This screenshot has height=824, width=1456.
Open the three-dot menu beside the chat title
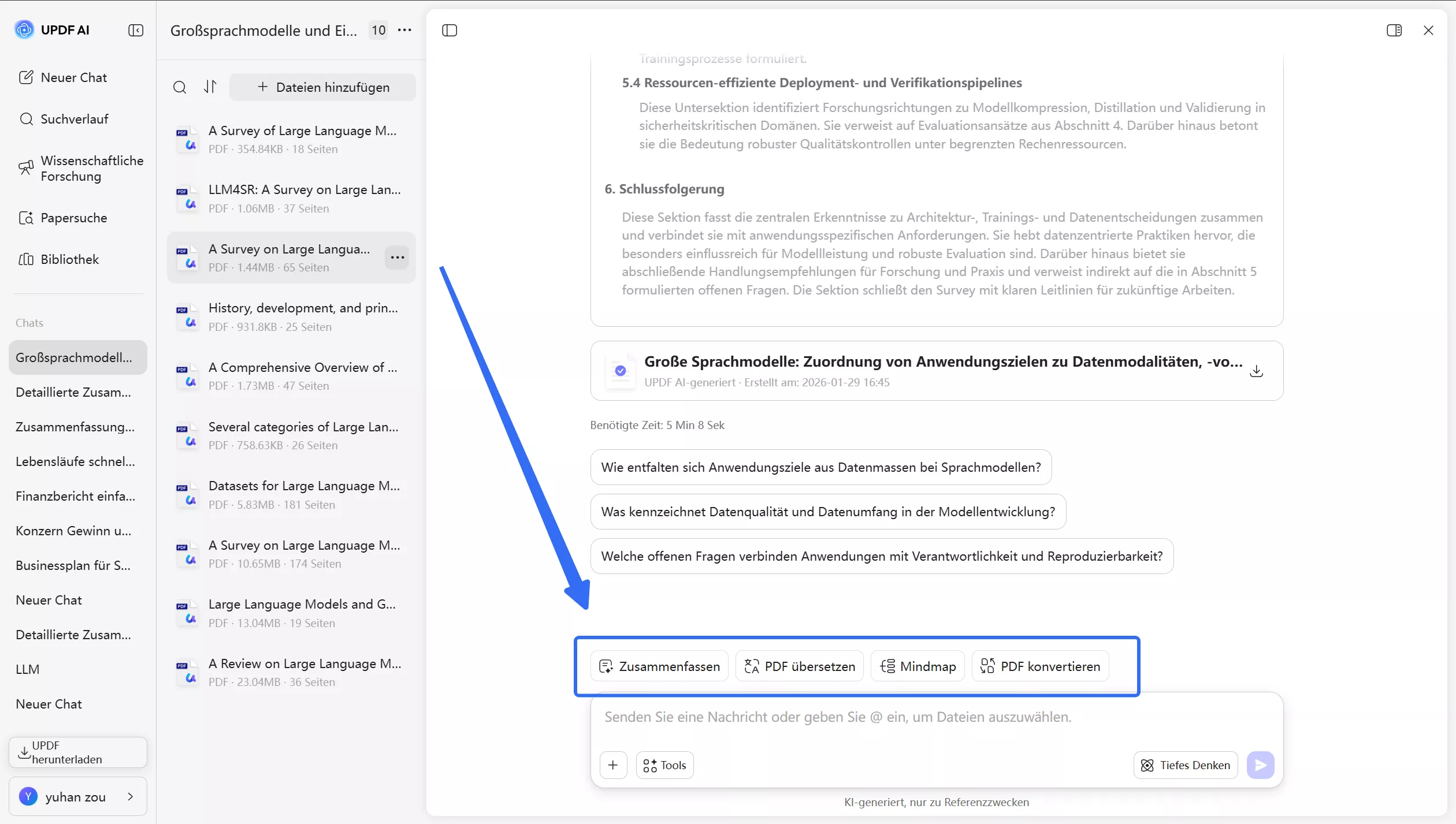[x=404, y=30]
